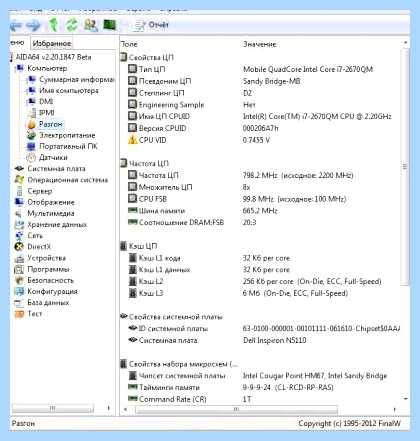Click the green board toolbar icon
The height and width of the screenshot is (441, 420).
109,24
